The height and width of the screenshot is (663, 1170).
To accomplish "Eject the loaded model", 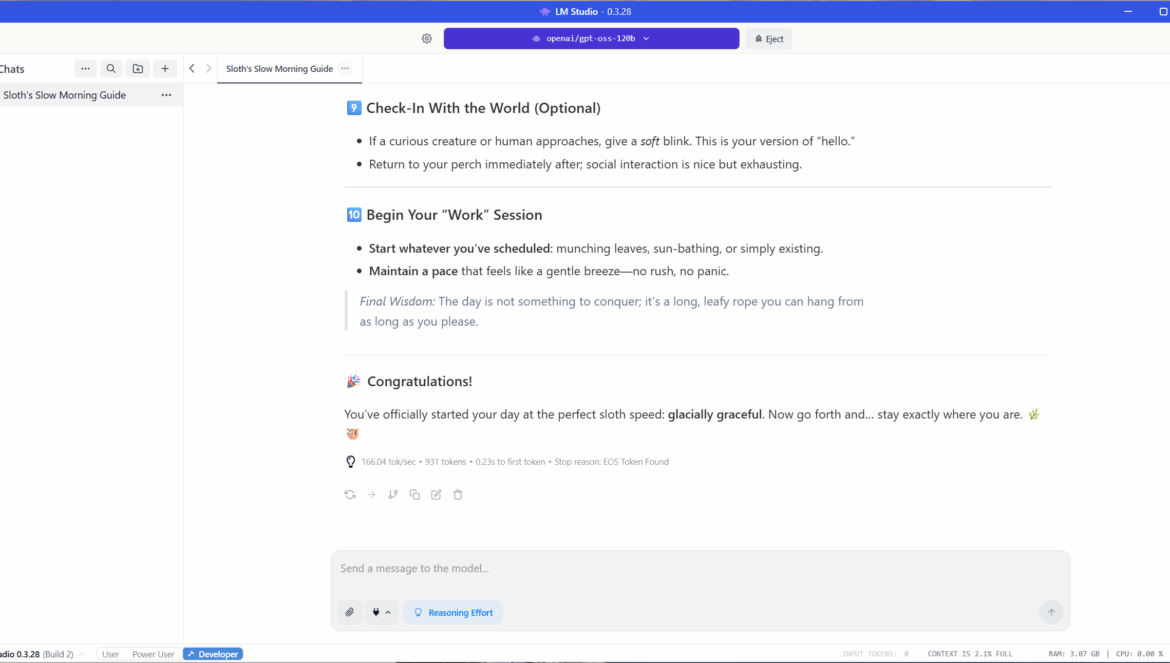I will (x=768, y=39).
